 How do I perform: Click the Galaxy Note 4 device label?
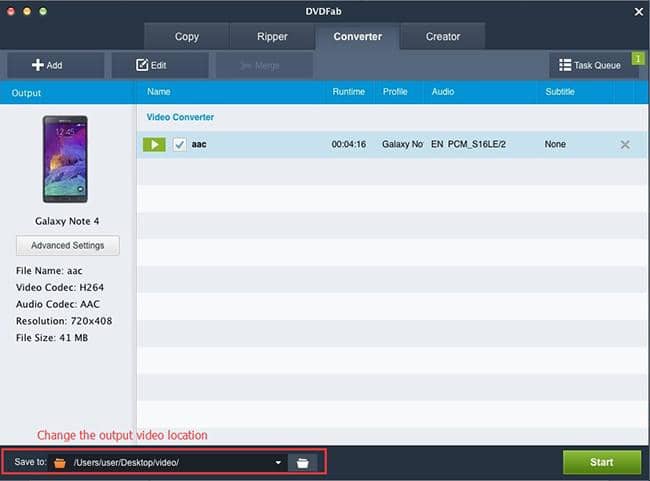coord(67,221)
